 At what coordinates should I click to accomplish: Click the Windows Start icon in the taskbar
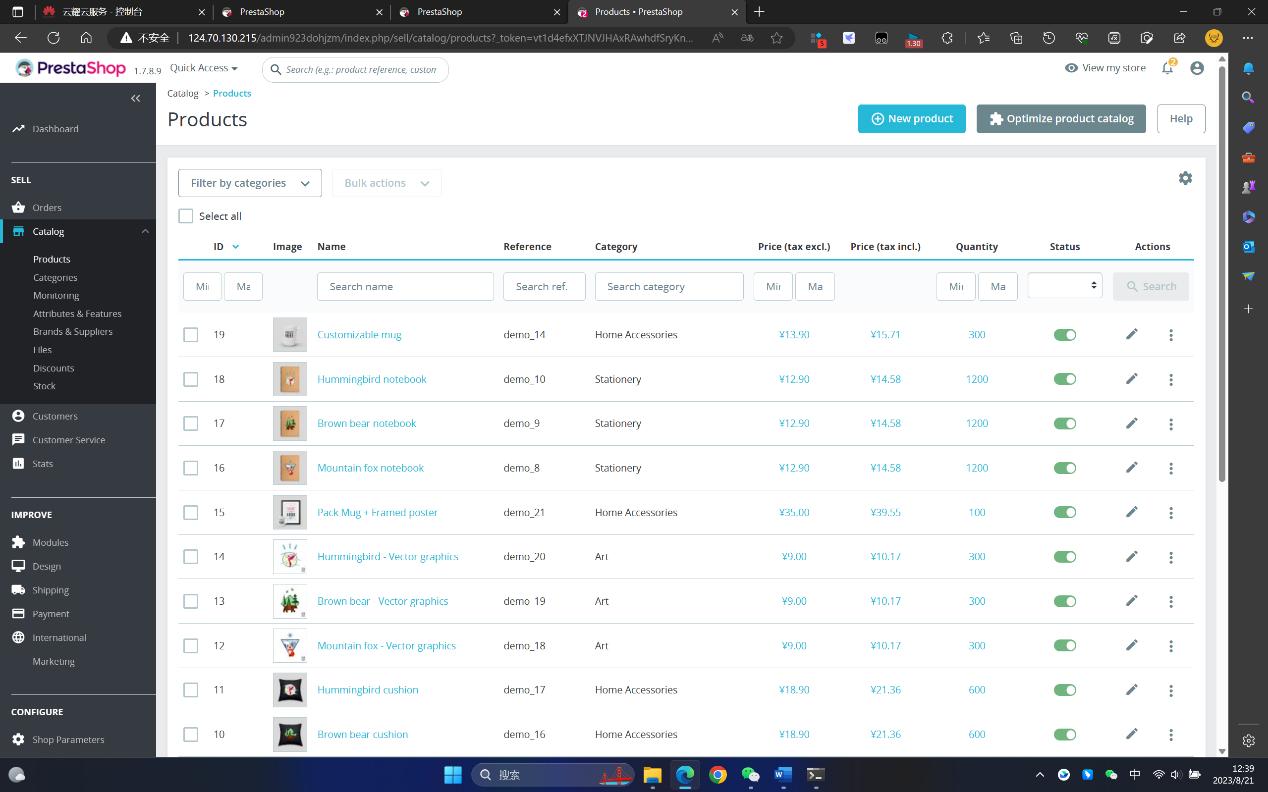coord(452,774)
